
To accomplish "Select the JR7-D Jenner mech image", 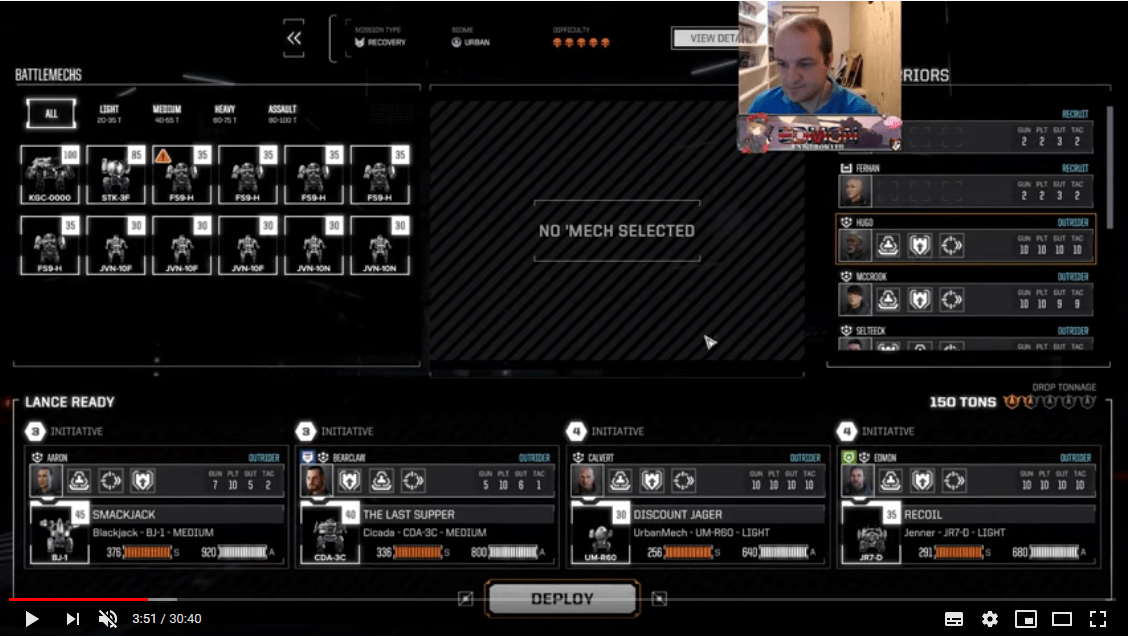I will [x=870, y=535].
